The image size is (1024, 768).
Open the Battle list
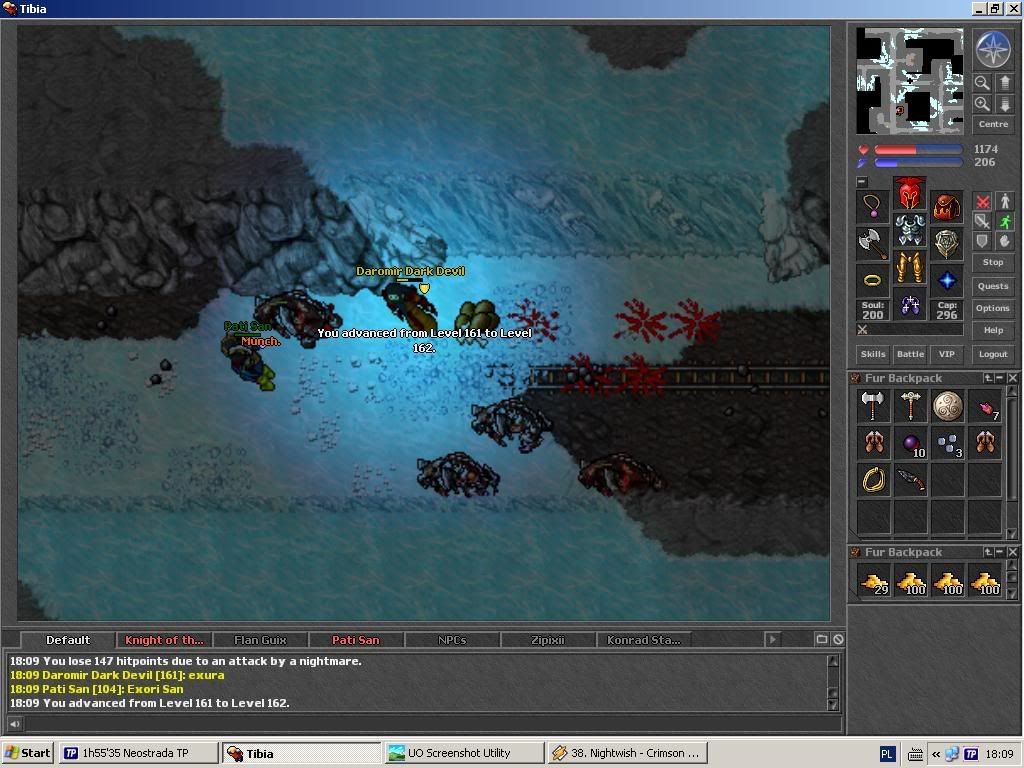pos(910,354)
